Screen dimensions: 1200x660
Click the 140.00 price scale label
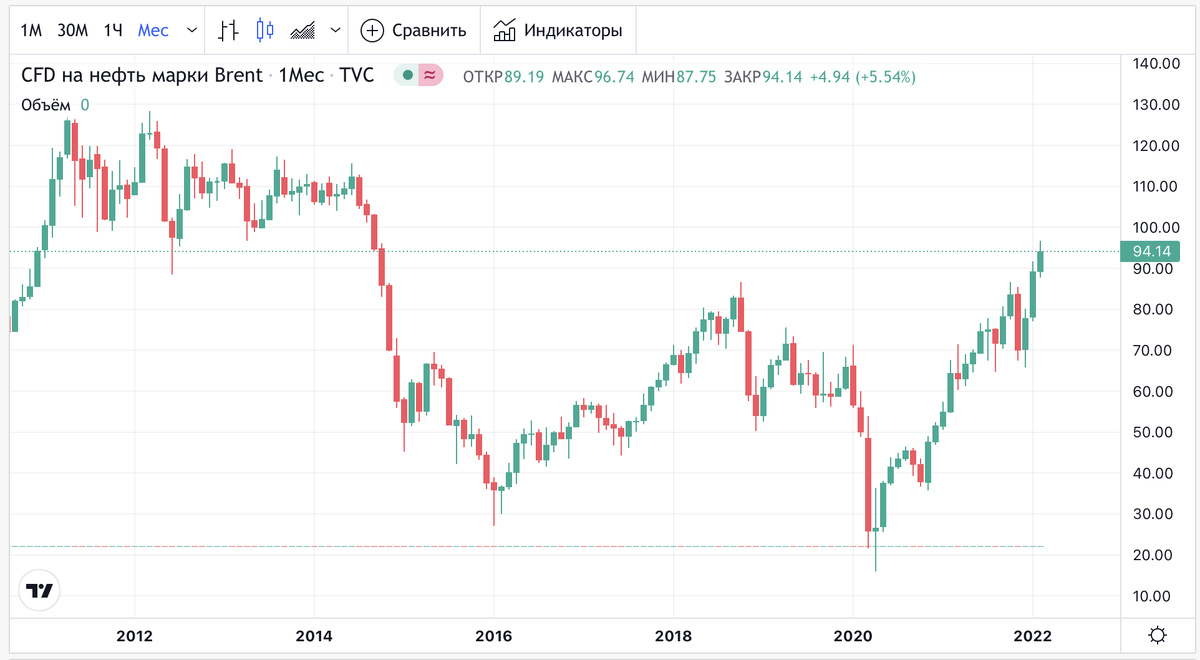1157,64
